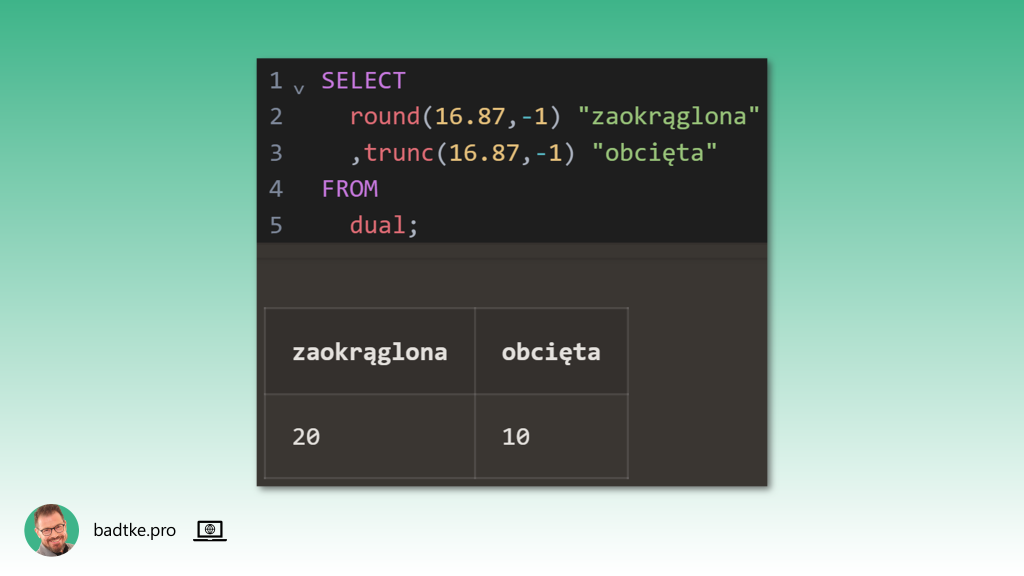Click the zaokrąglona column header in results
Image resolution: width=1024 pixels, height=576 pixels.
tap(369, 352)
